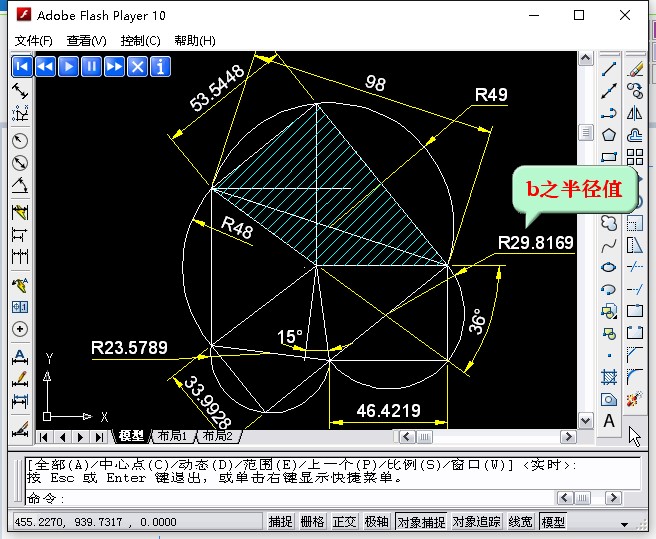Select the Spline tool
The width and height of the screenshot is (656, 539).
(x=609, y=246)
